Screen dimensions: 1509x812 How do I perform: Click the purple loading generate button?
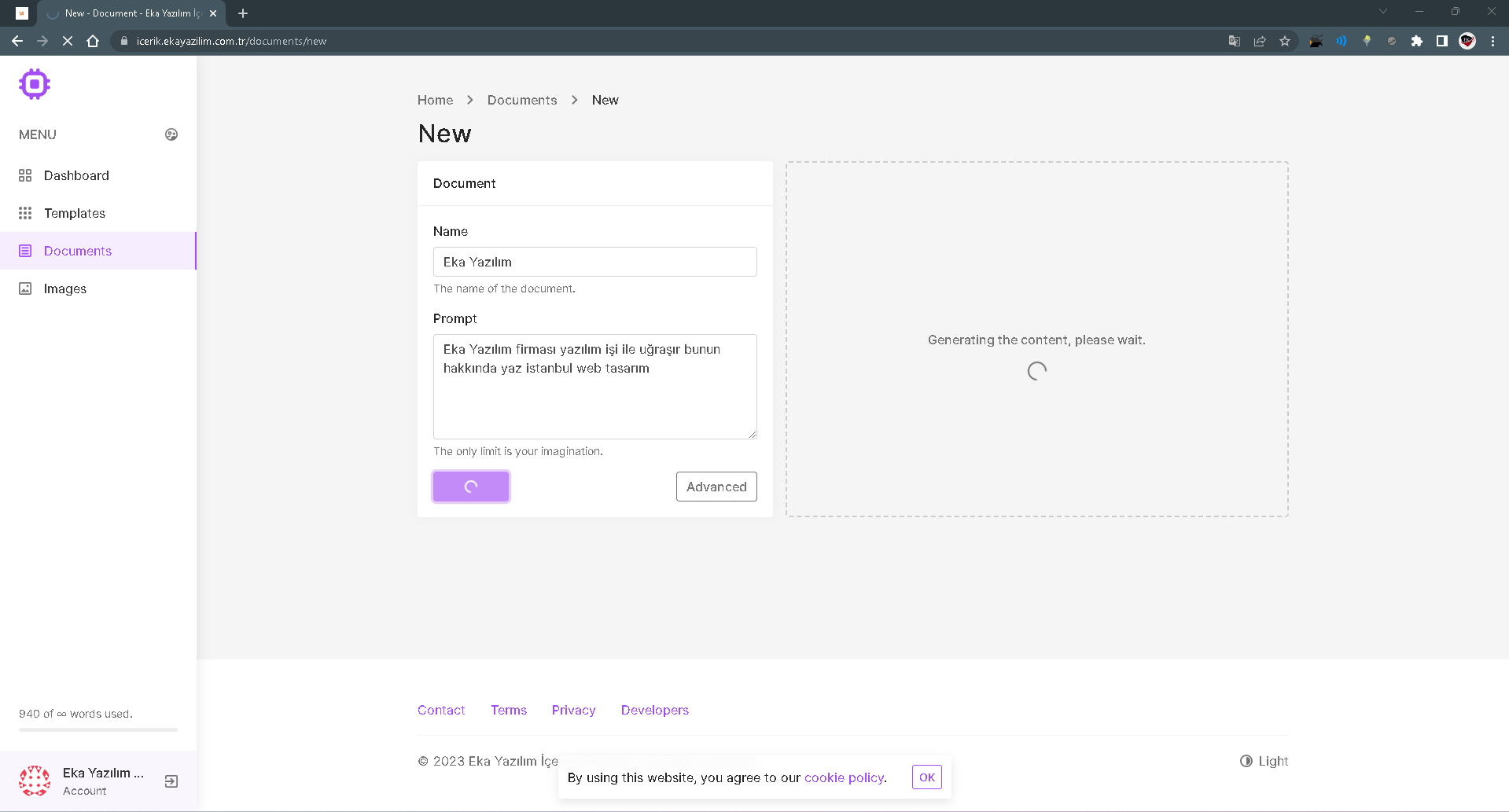[471, 487]
